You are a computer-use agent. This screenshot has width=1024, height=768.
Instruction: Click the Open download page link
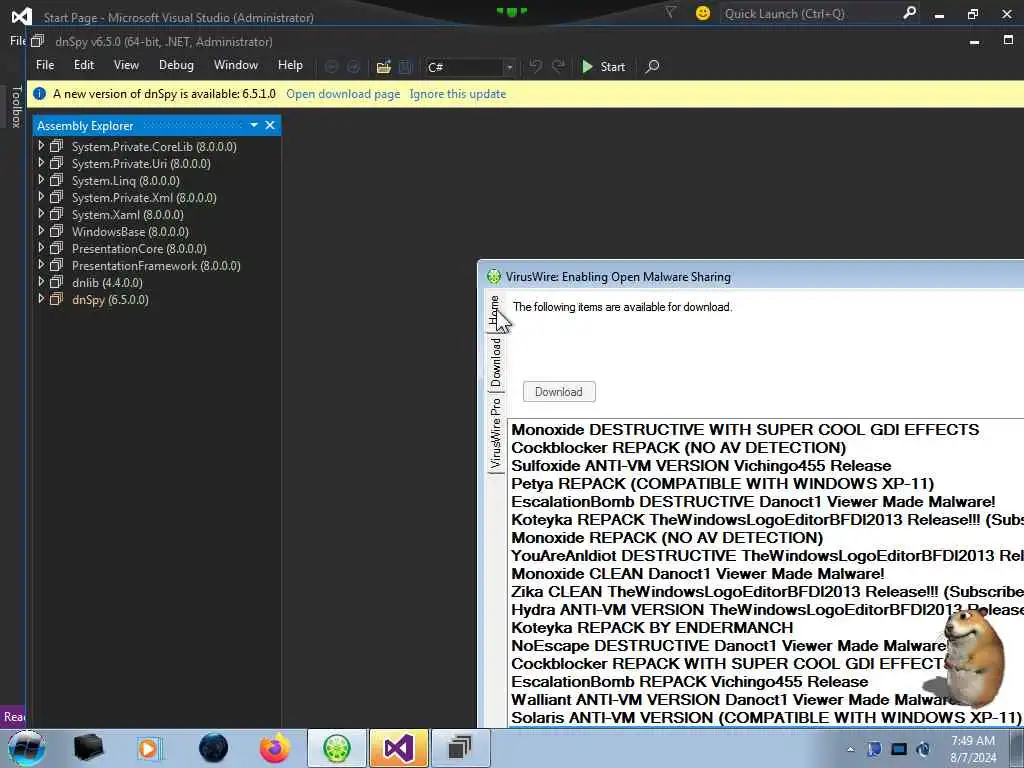coord(343,94)
